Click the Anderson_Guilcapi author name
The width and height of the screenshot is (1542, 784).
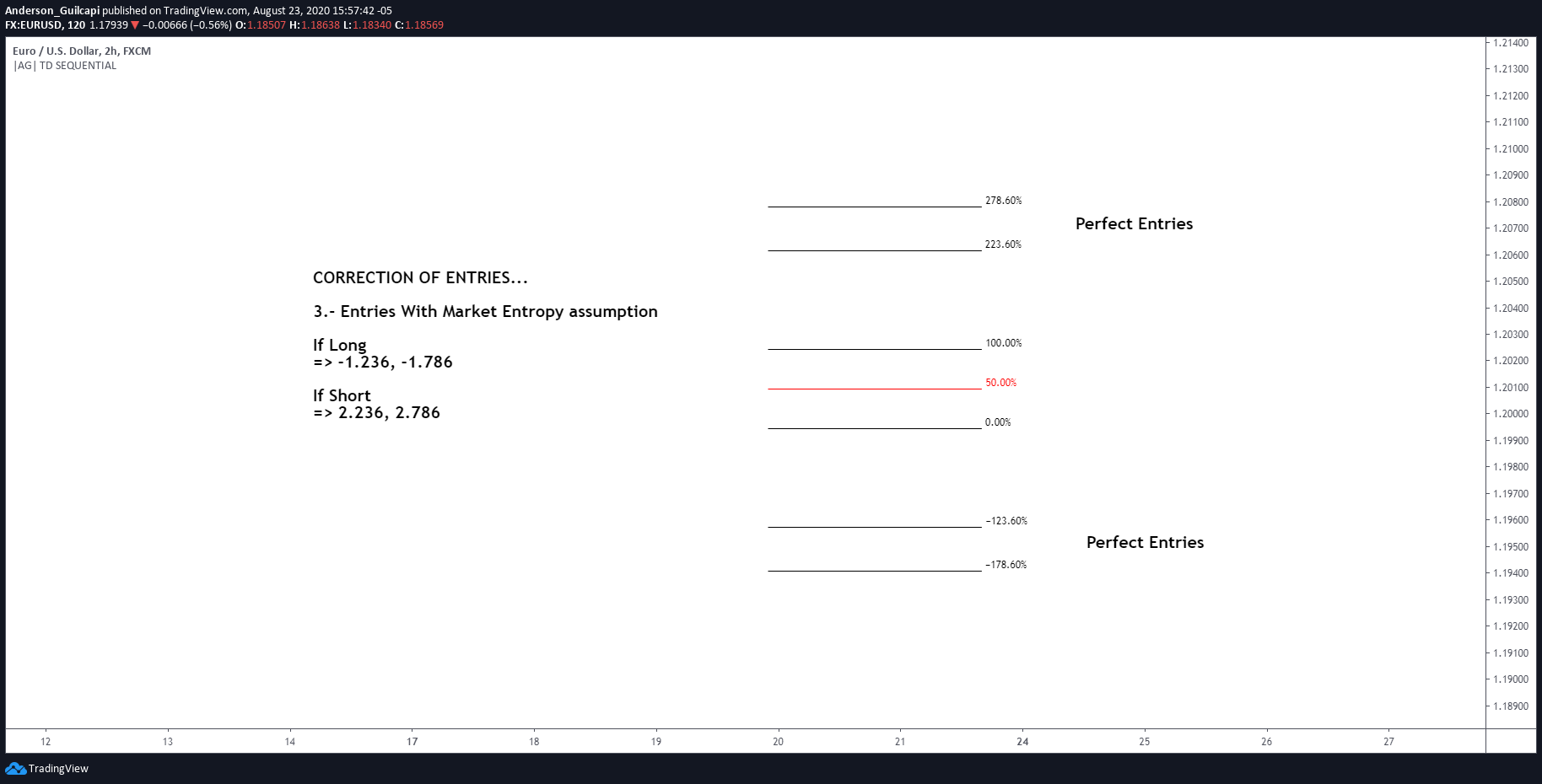52,11
